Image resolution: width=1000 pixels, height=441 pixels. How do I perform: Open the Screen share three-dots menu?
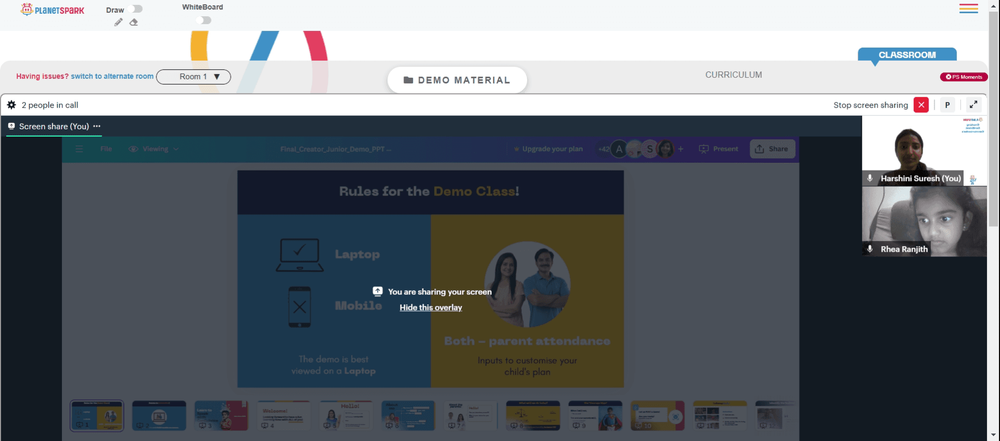click(97, 126)
